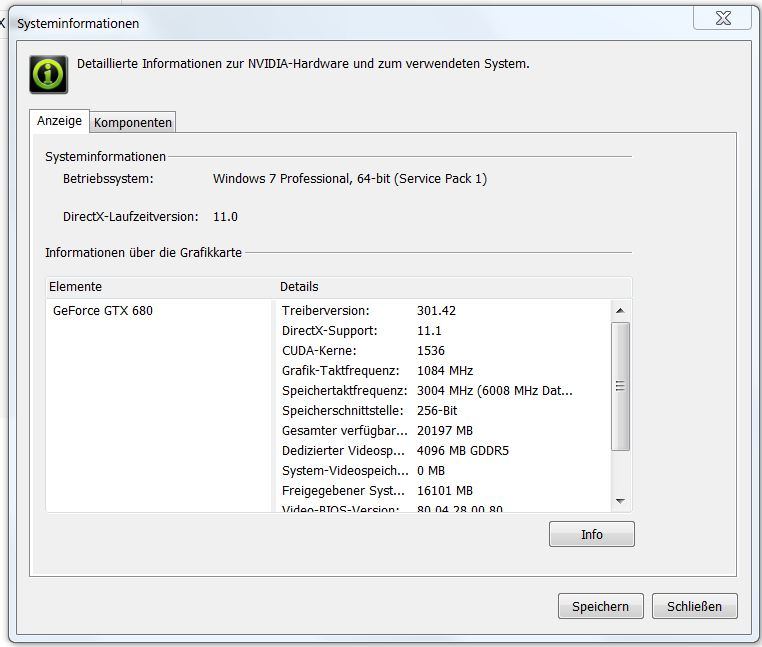Save system info with Speichern
The width and height of the screenshot is (762, 647).
[x=600, y=606]
